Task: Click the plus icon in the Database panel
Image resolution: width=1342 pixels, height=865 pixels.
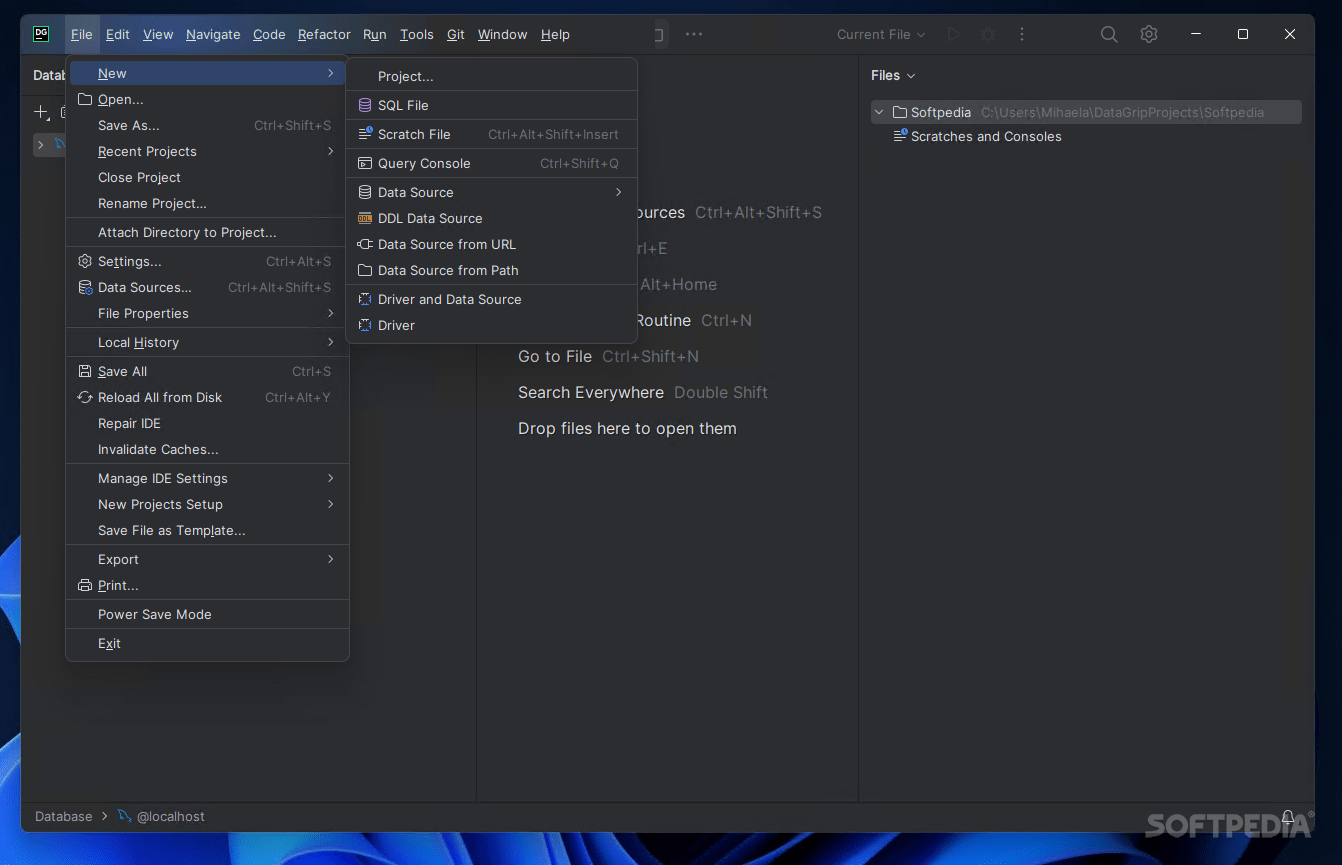Action: 41,113
